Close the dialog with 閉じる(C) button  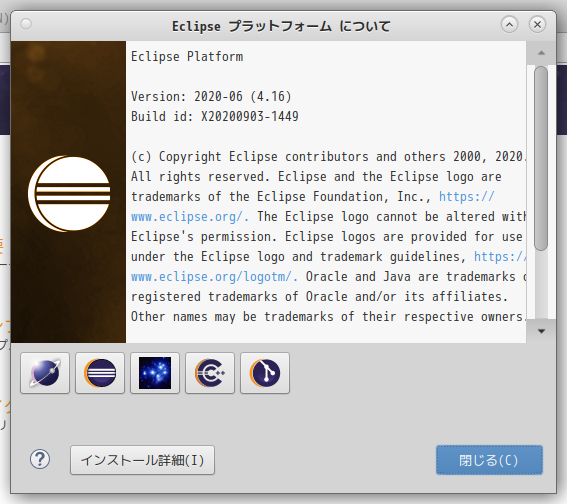click(489, 460)
